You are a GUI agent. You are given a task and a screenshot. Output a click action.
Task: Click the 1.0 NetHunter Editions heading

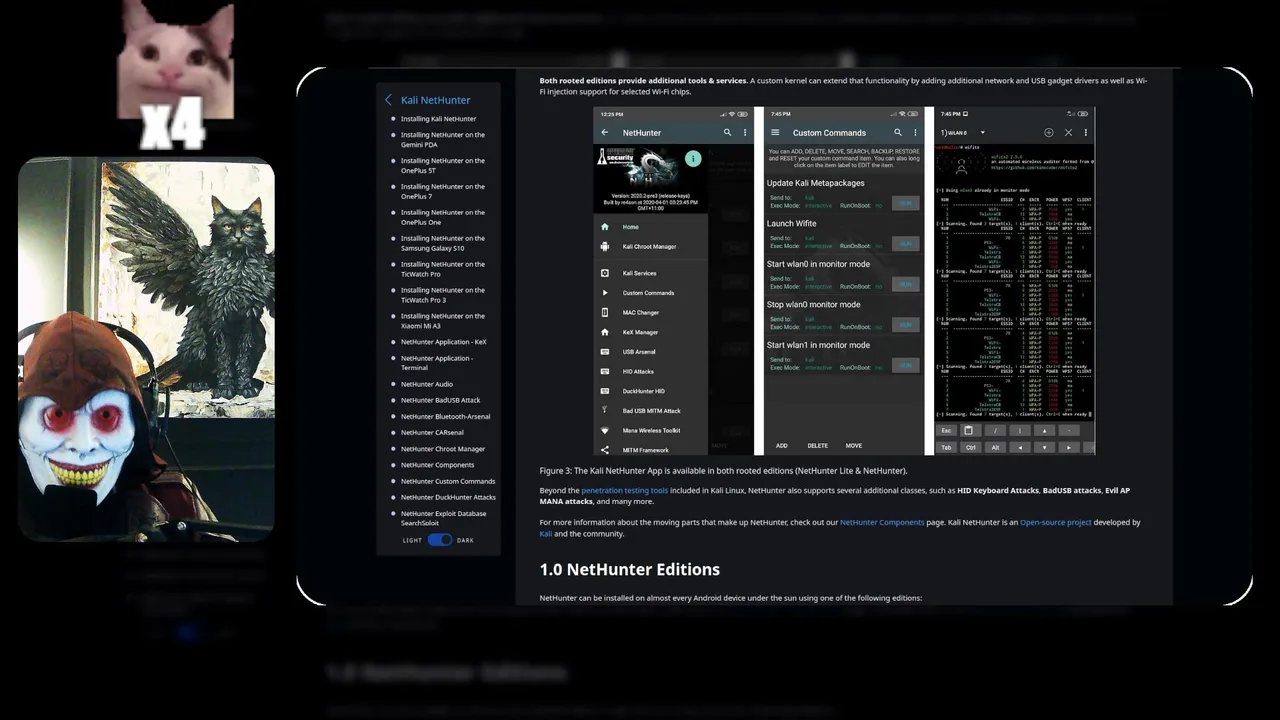(630, 569)
